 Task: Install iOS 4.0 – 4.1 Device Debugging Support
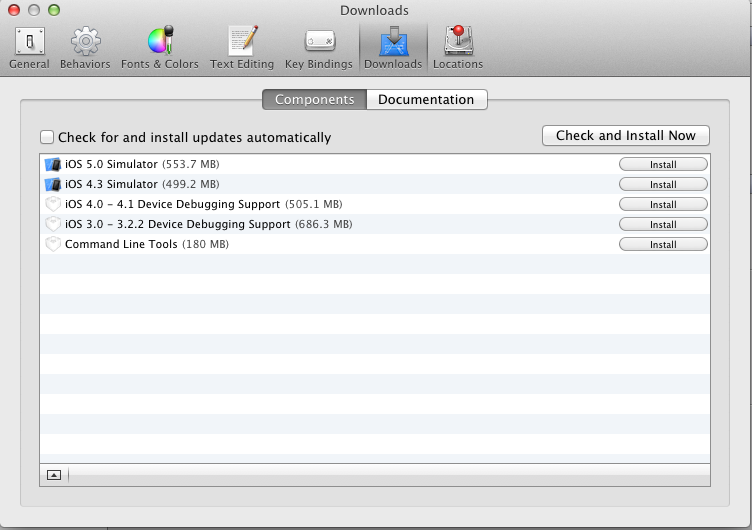663,205
